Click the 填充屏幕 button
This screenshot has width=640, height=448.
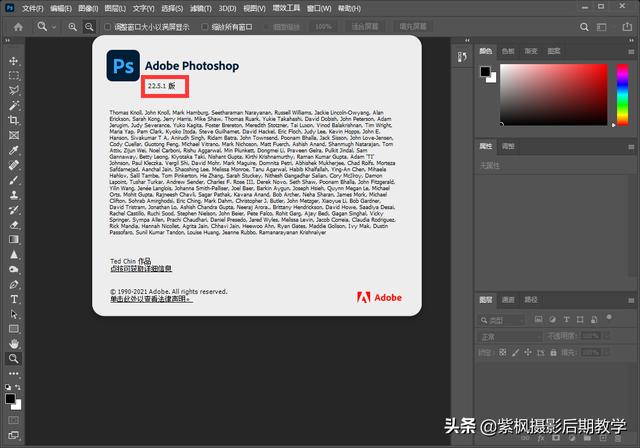coord(413,27)
